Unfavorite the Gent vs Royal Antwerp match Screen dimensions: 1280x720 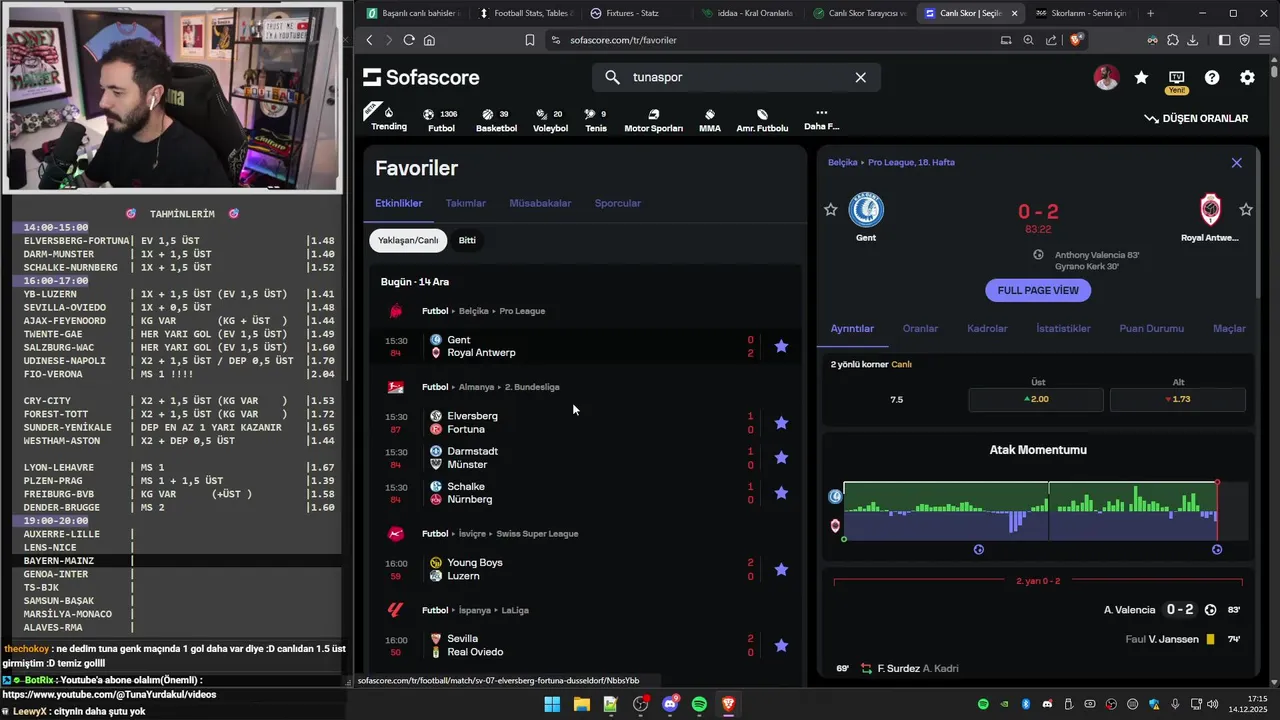781,346
